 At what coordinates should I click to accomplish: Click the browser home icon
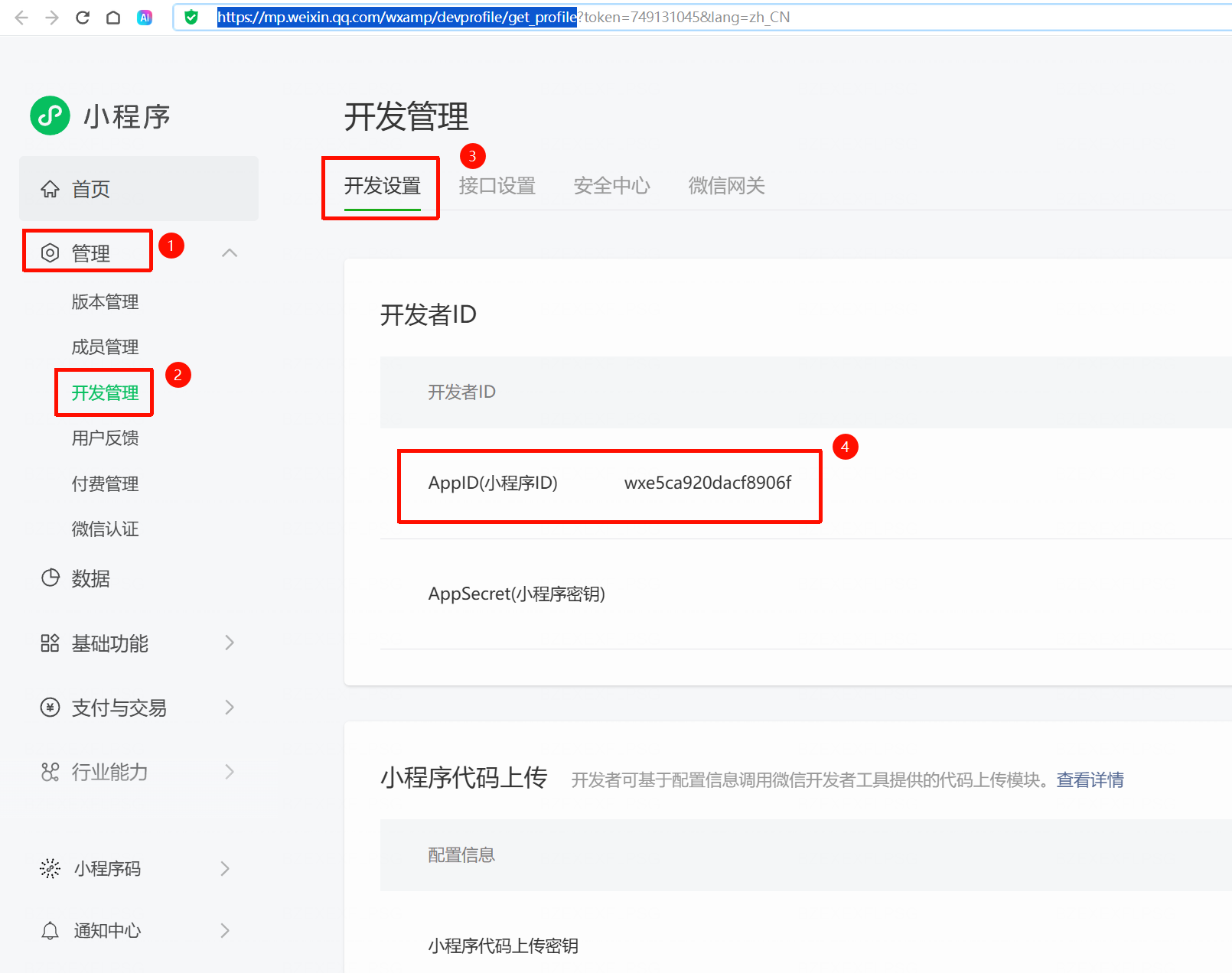point(113,18)
